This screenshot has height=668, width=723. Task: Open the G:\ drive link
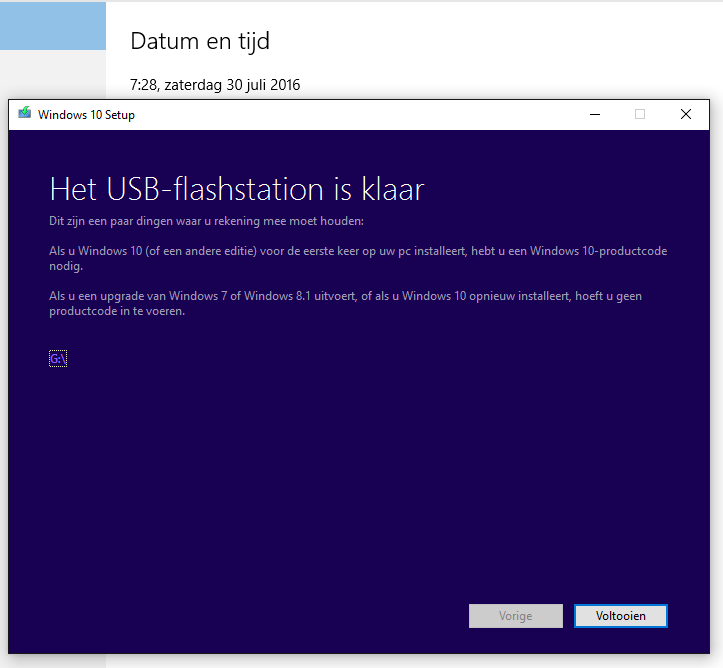(x=58, y=359)
